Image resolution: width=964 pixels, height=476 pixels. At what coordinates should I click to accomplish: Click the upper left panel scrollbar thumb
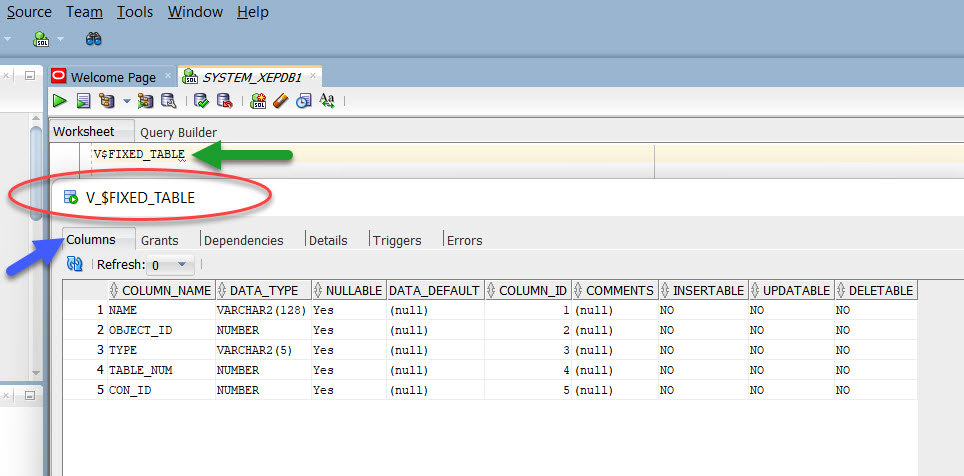pyautogui.click(x=36, y=173)
